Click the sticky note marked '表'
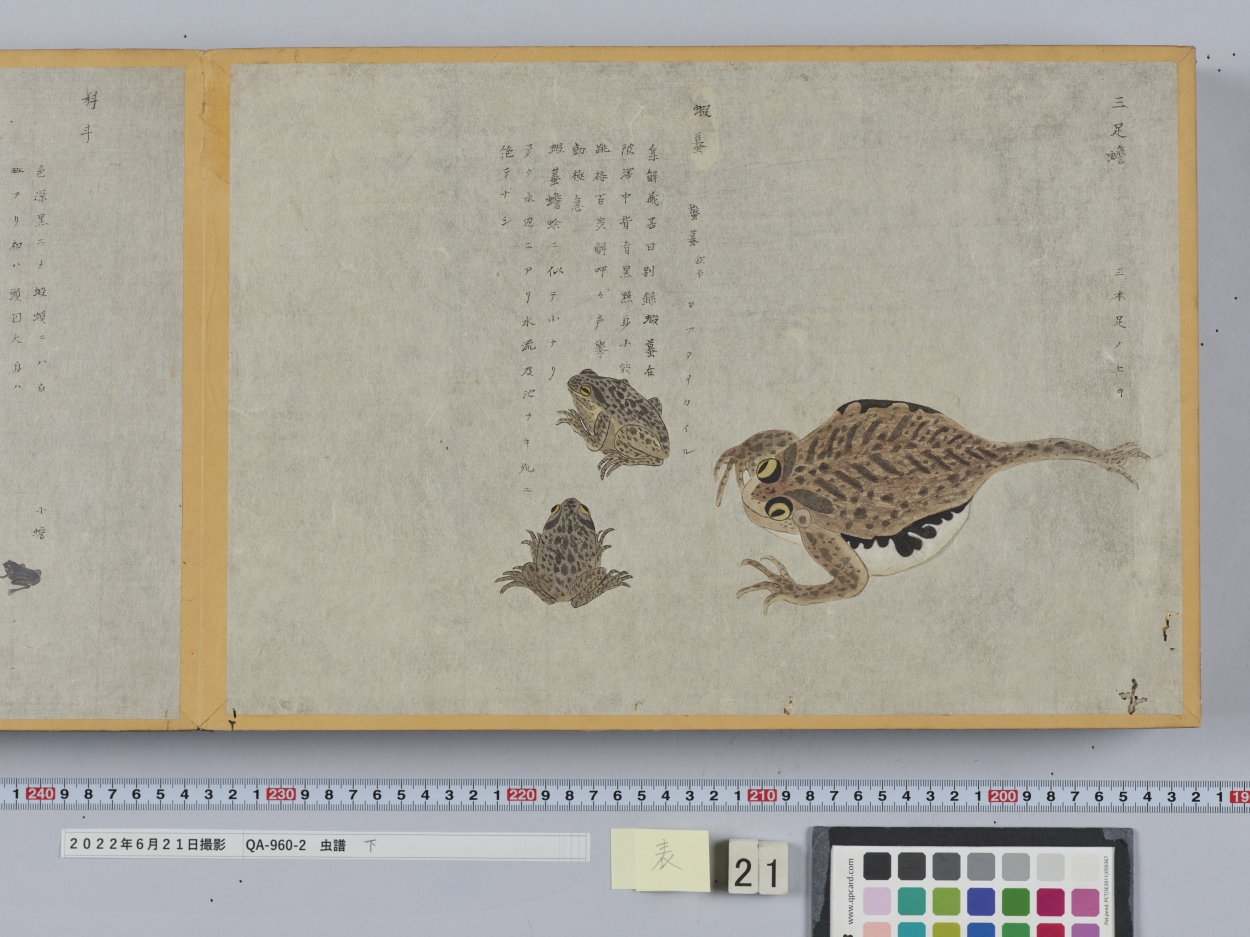The height and width of the screenshot is (937, 1250). [x=660, y=859]
